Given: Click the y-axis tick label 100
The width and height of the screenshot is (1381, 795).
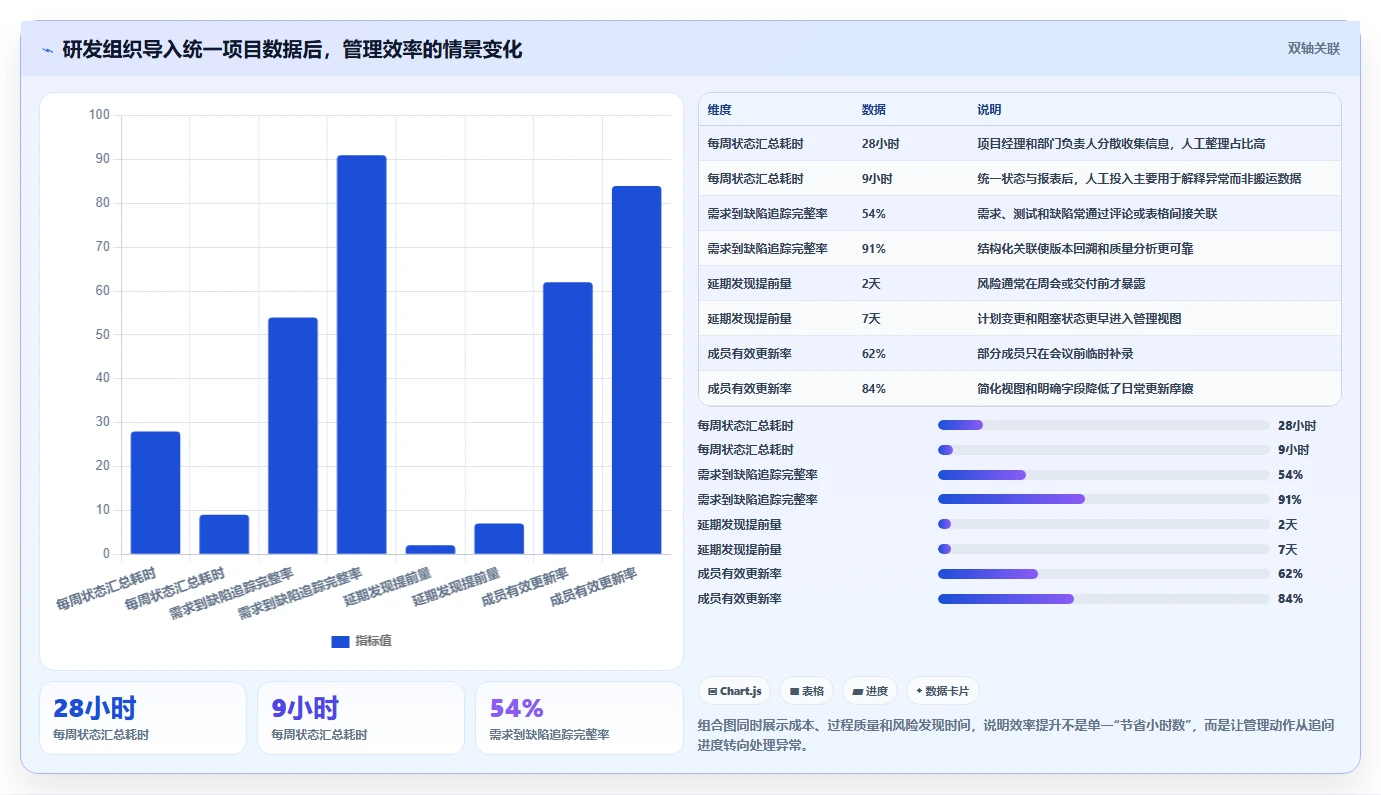Looking at the screenshot, I should coord(99,115).
